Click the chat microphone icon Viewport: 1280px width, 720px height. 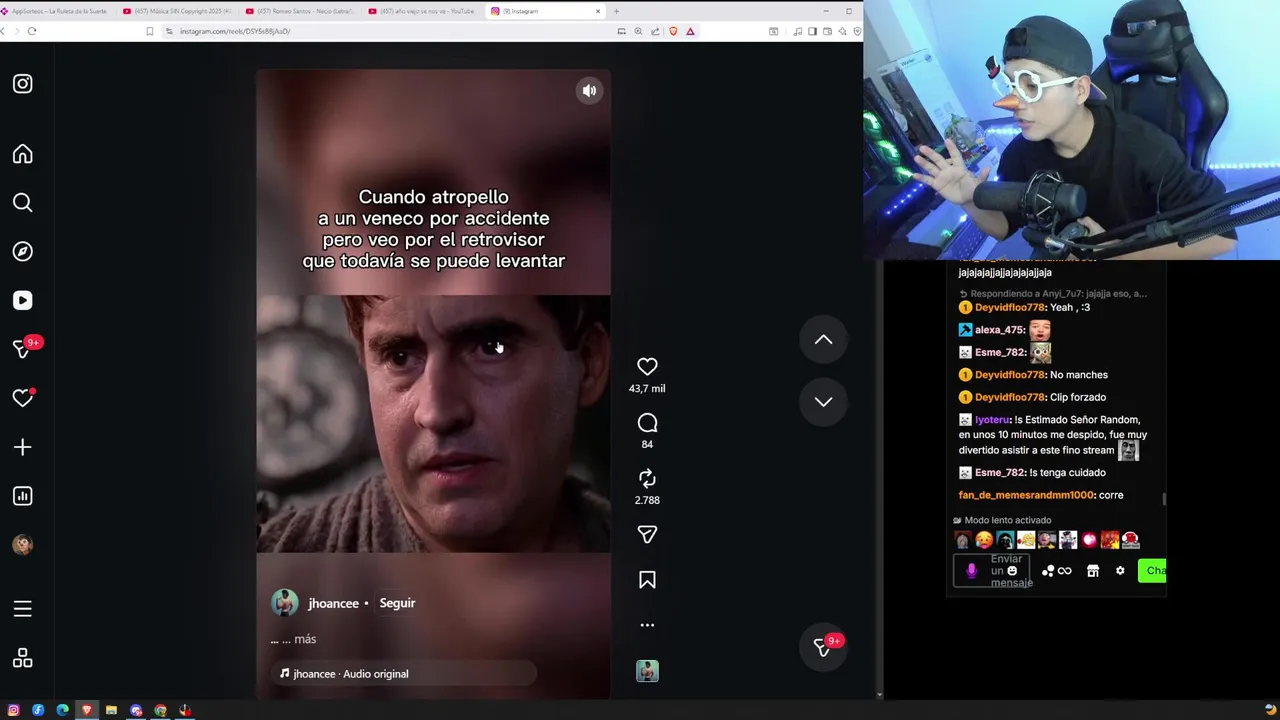click(x=971, y=571)
